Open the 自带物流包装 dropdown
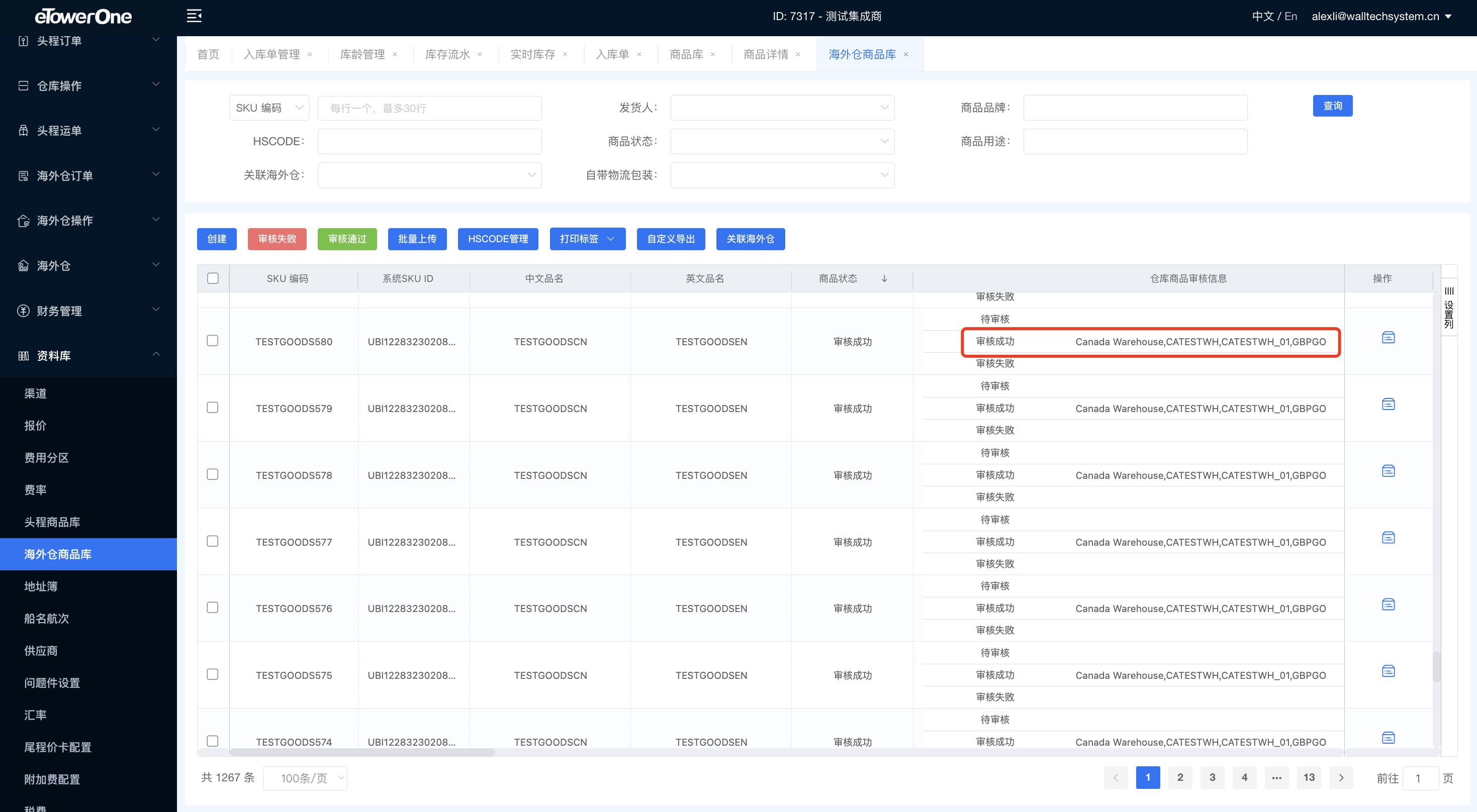This screenshot has height=812, width=1477. [x=782, y=175]
